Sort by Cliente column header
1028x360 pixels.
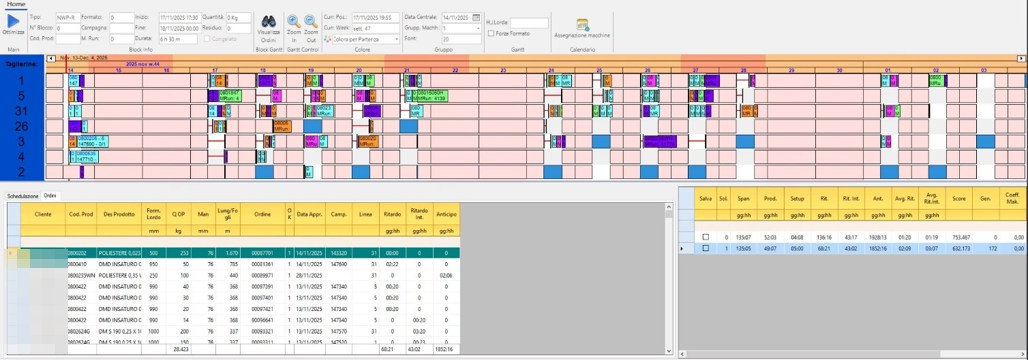point(43,214)
